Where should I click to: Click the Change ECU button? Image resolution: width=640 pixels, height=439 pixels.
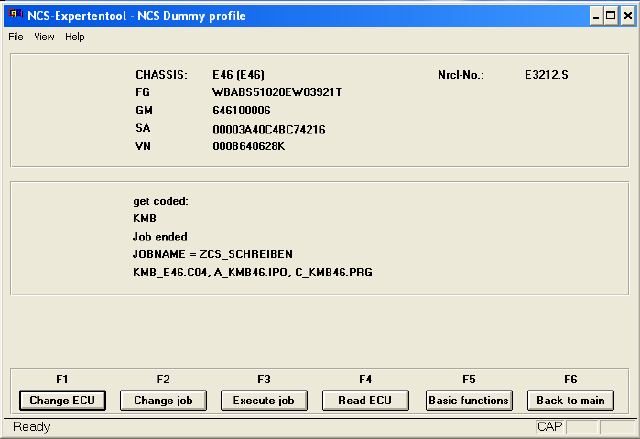[62, 400]
